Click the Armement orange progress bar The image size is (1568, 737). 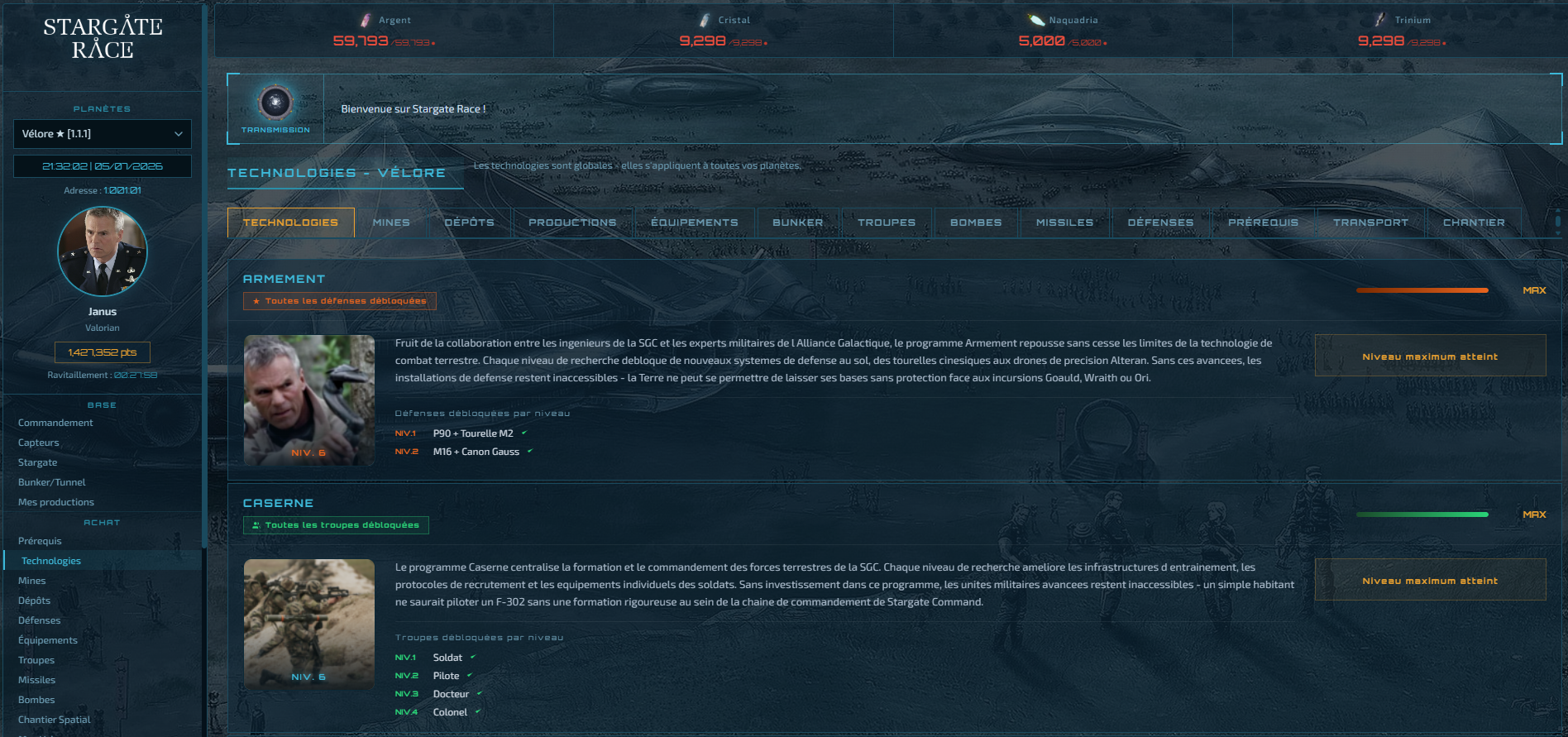(x=1422, y=290)
